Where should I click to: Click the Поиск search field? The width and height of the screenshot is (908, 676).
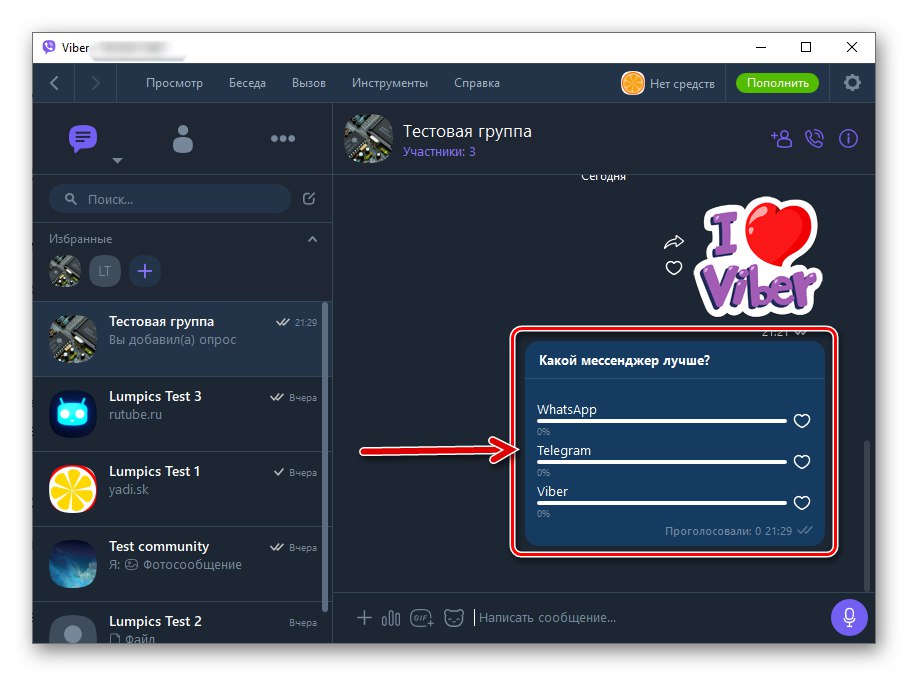tap(170, 199)
